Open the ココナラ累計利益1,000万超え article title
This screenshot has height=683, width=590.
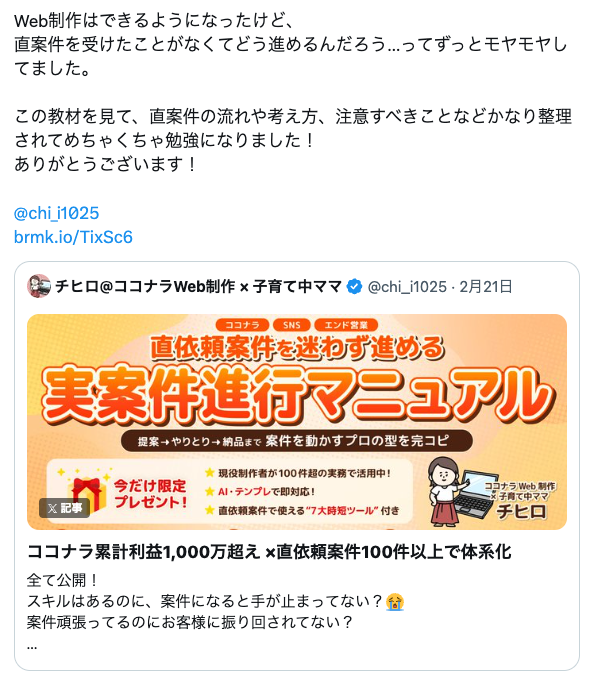(x=269, y=552)
